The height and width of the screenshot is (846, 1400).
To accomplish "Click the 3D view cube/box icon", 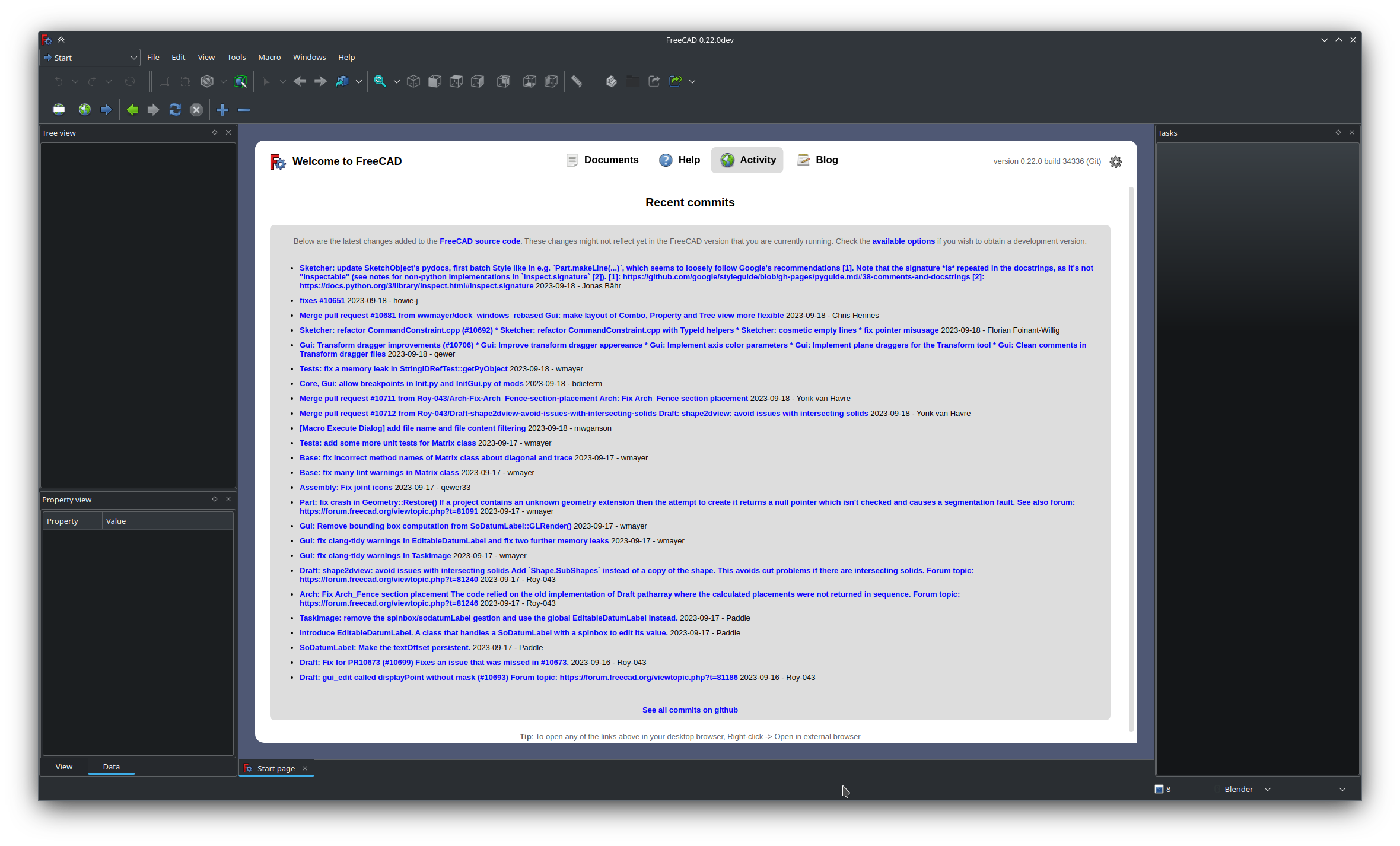I will [413, 80].
